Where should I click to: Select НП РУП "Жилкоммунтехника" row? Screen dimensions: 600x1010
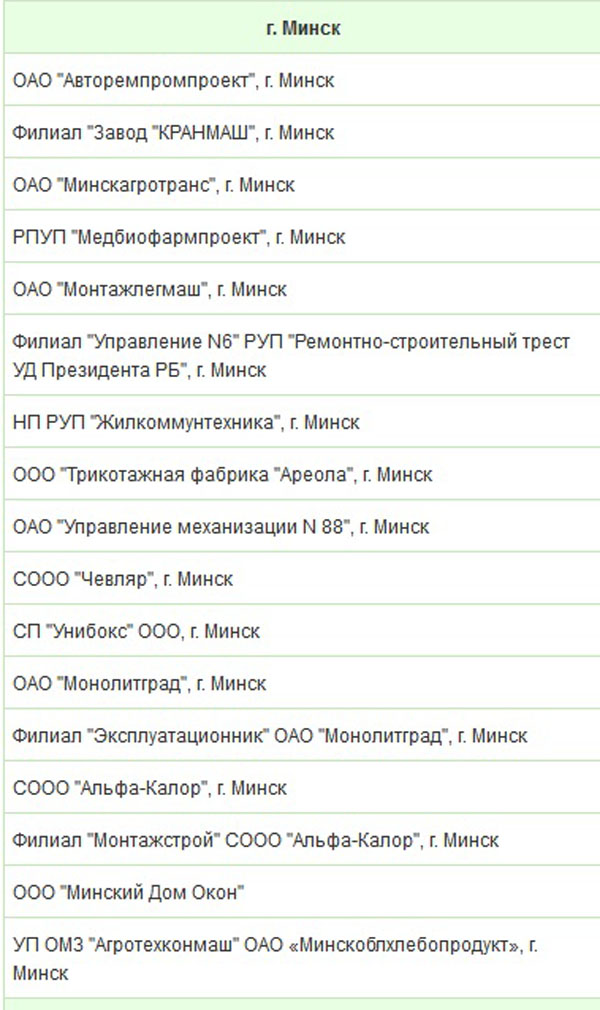pos(186,422)
